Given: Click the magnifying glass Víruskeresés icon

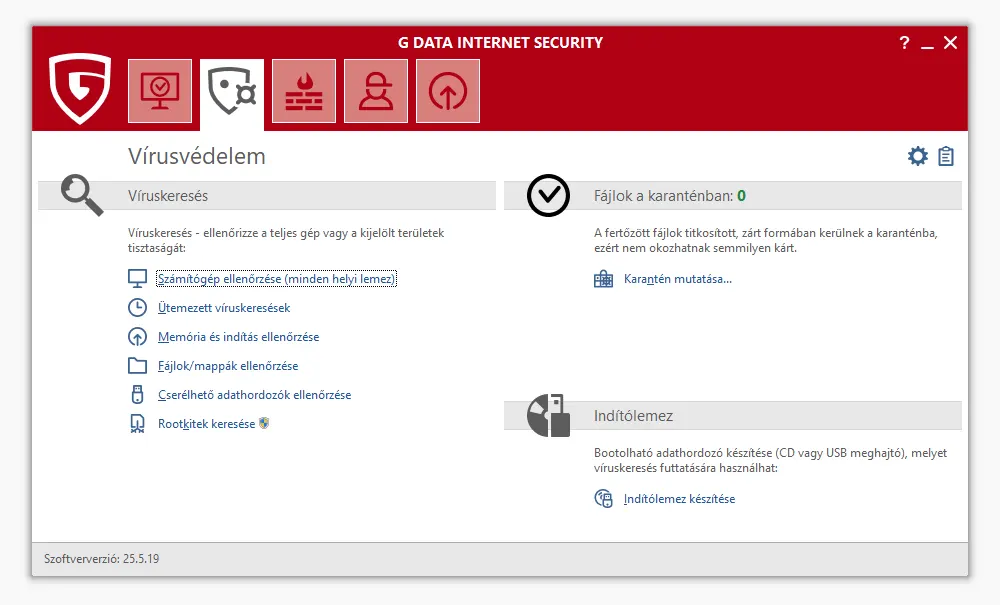Looking at the screenshot, I should tap(81, 195).
